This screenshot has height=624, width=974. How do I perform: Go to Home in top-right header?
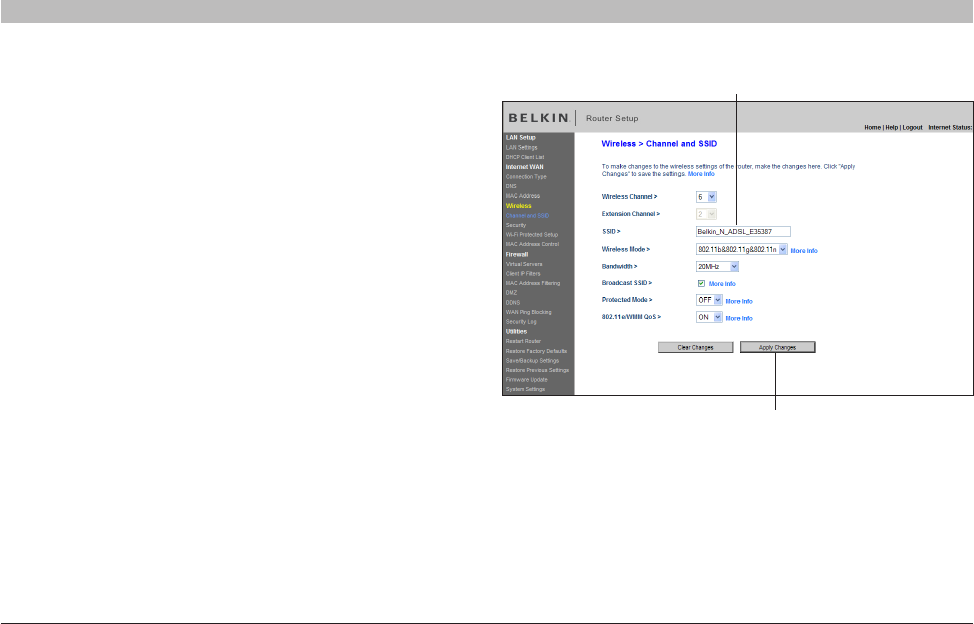872,127
